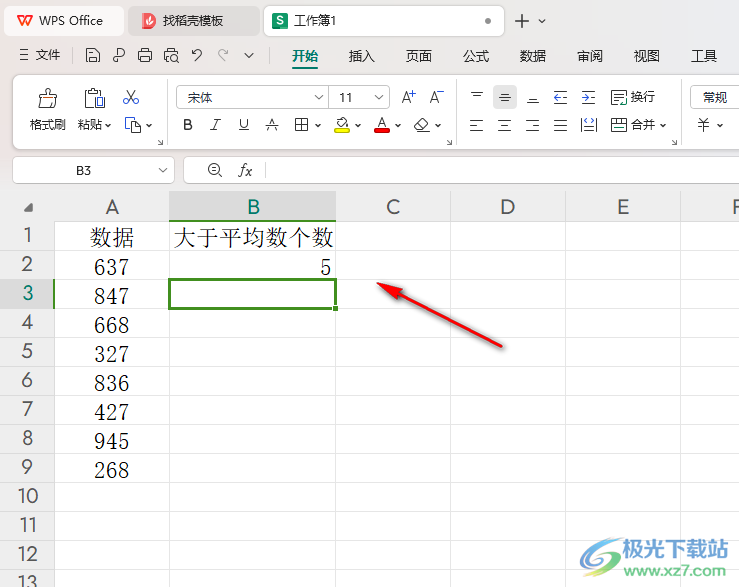Switch to 公式 ribbon tab
739x587 pixels.
(x=476, y=56)
